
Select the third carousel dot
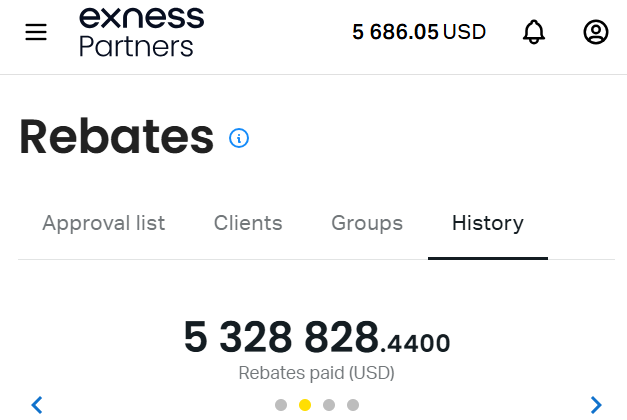pos(329,405)
